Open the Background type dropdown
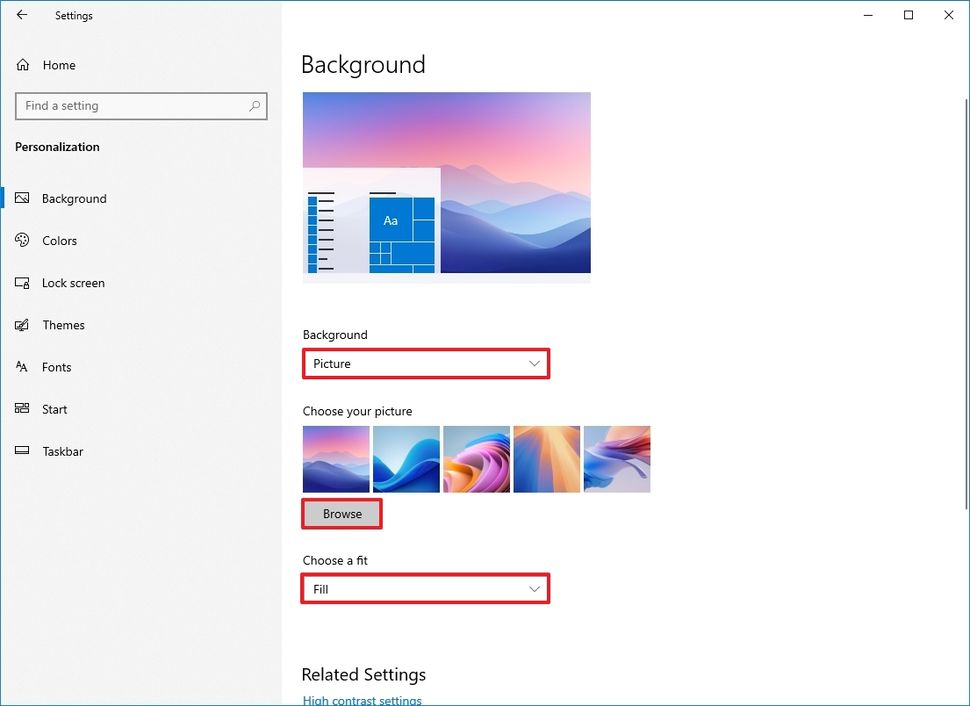970x706 pixels. (426, 363)
